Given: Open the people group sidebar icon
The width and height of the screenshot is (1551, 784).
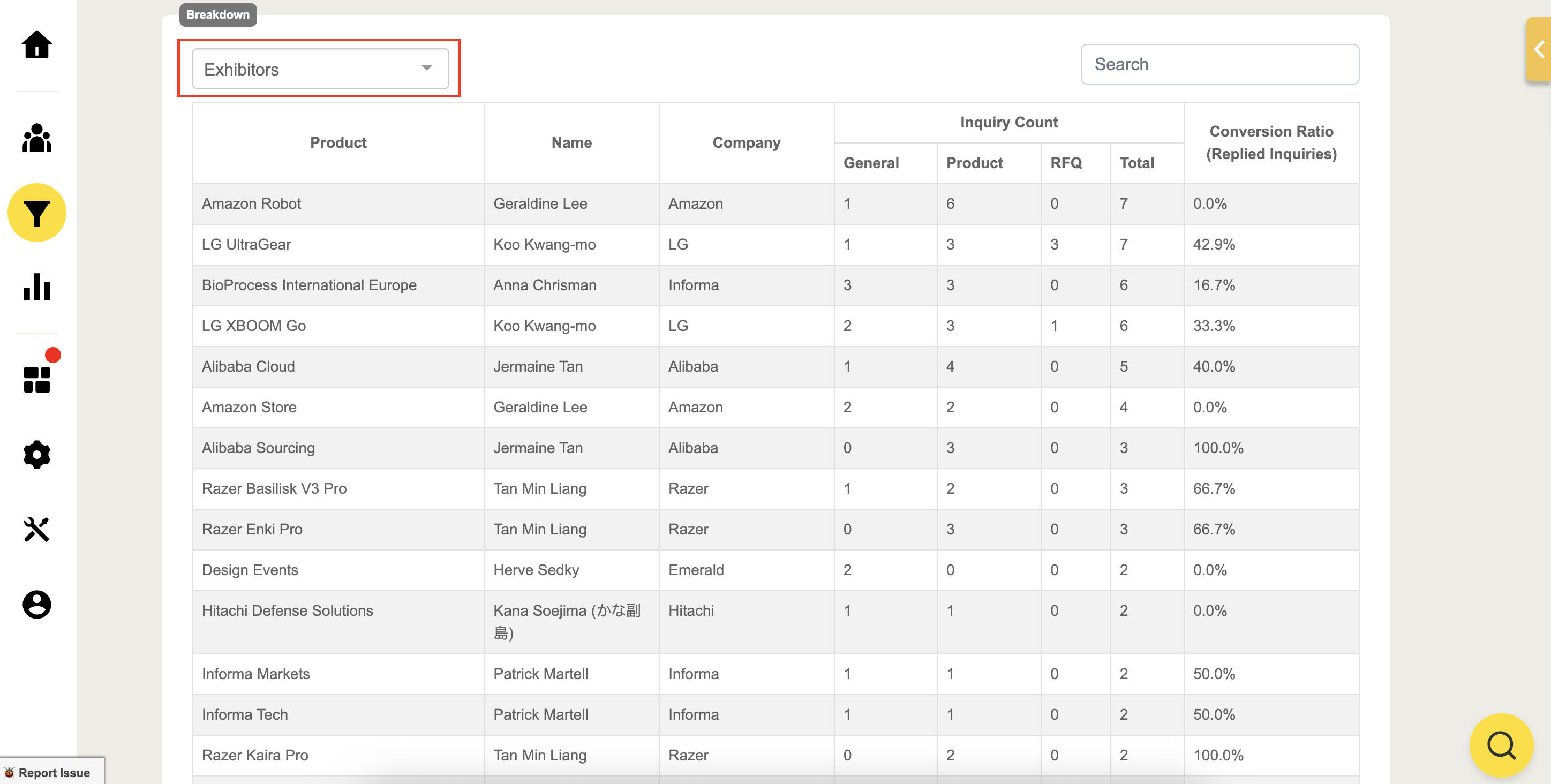Looking at the screenshot, I should tap(37, 138).
